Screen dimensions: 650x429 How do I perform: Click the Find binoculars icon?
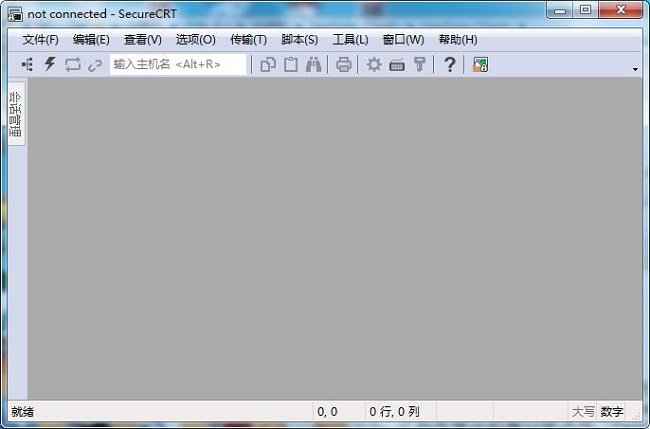coord(313,65)
